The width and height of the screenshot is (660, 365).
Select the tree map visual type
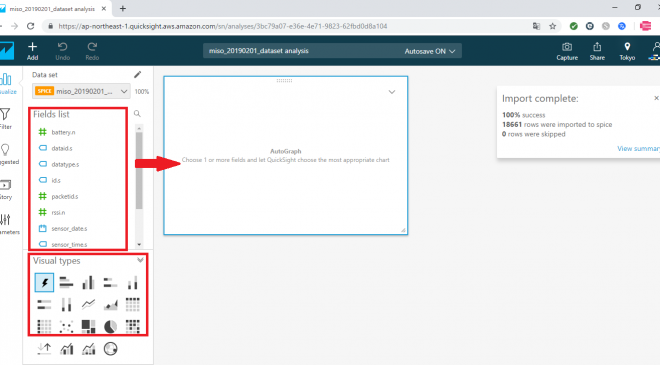point(88,326)
